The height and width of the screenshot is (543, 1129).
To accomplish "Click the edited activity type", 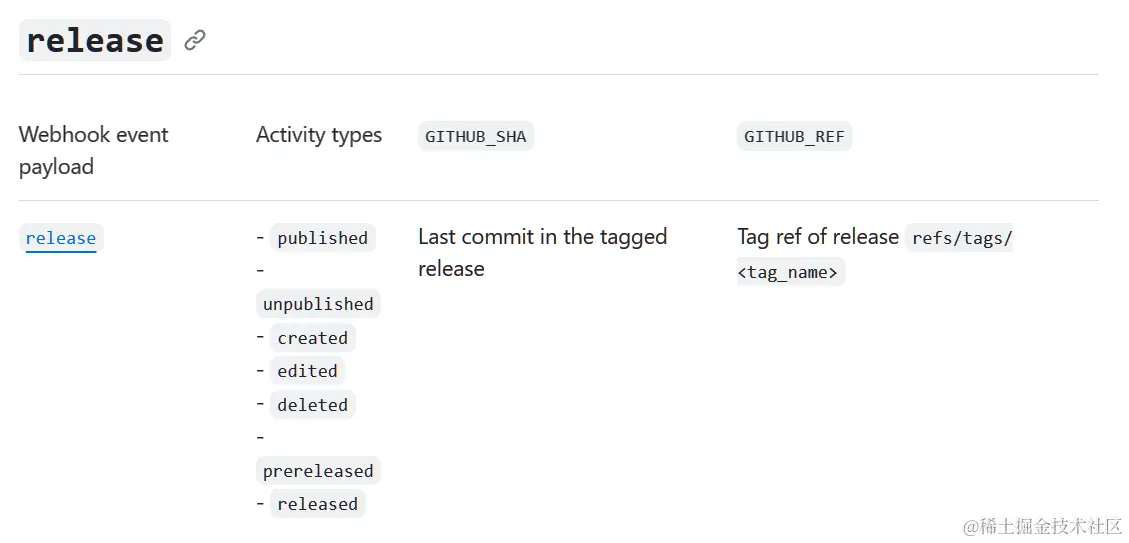I will click(x=307, y=371).
